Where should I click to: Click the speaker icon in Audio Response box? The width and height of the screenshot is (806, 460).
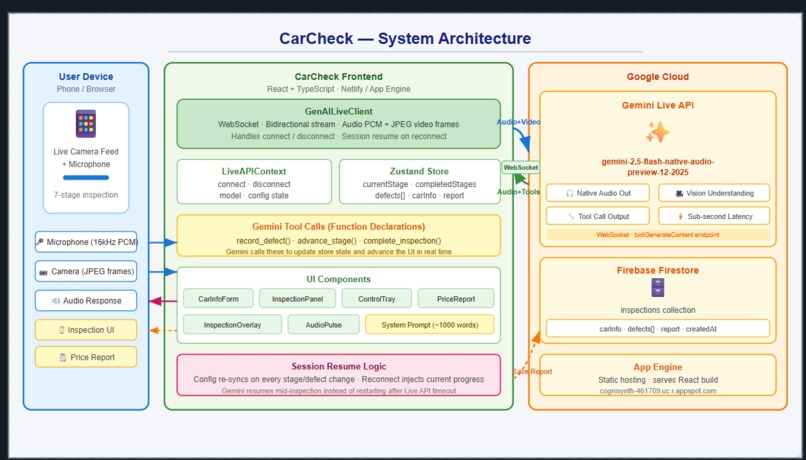(x=56, y=301)
